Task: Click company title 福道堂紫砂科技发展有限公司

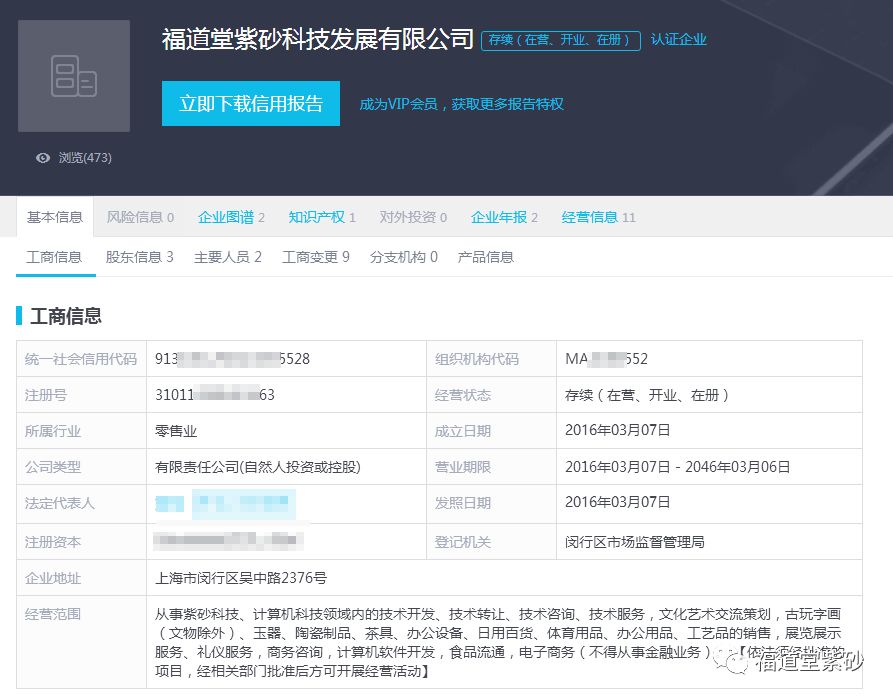Action: [317, 39]
